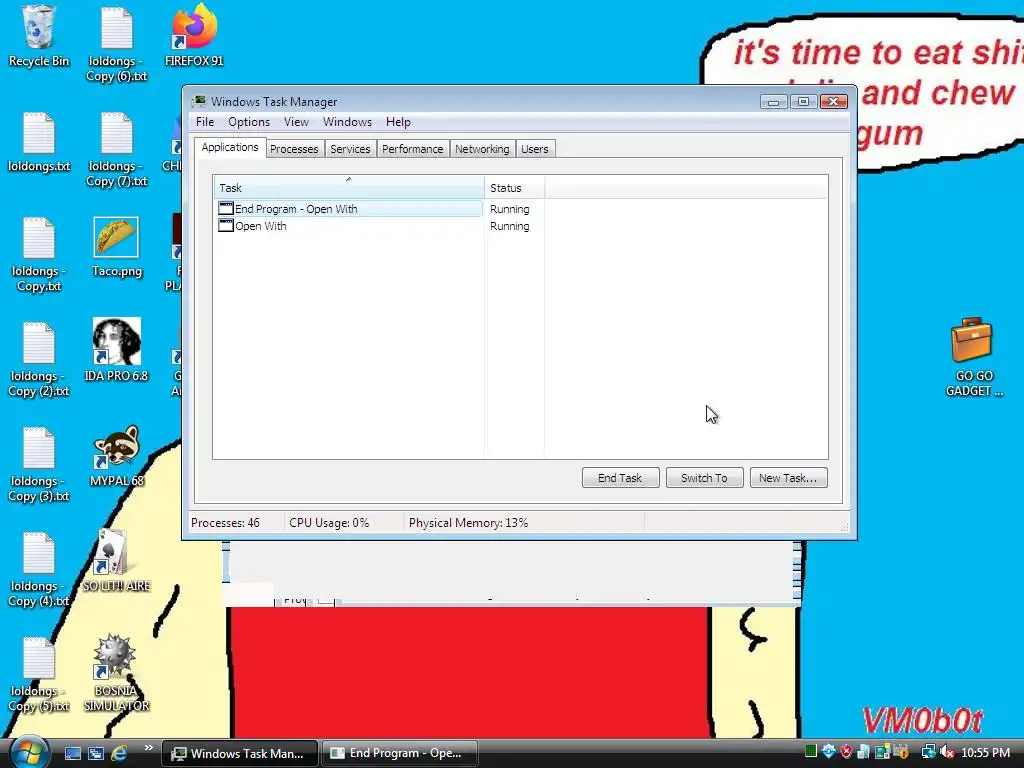The image size is (1024, 768).
Task: Sort by the Status column header
Action: tap(515, 187)
